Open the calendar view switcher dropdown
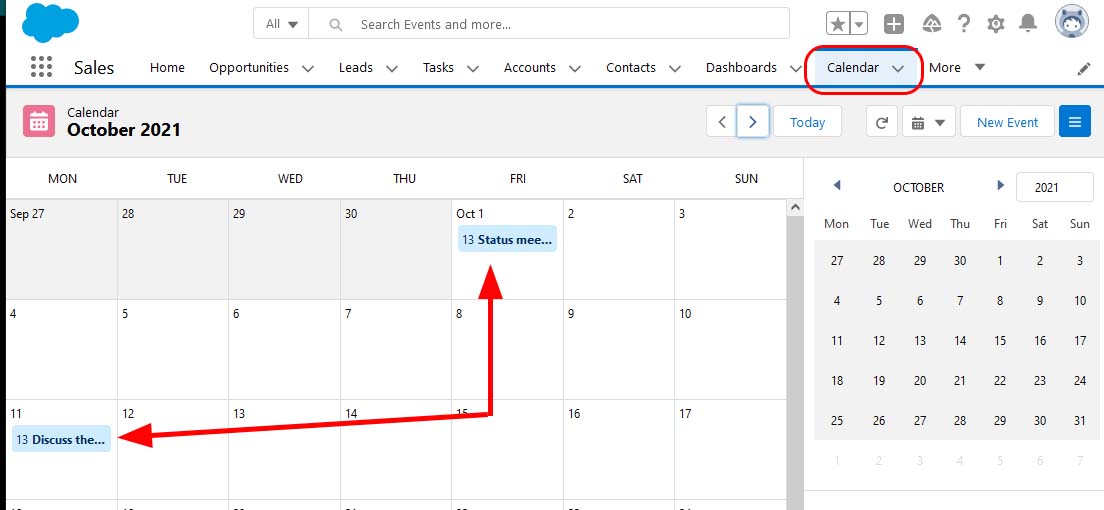This screenshot has height=510, width=1104. click(x=928, y=122)
